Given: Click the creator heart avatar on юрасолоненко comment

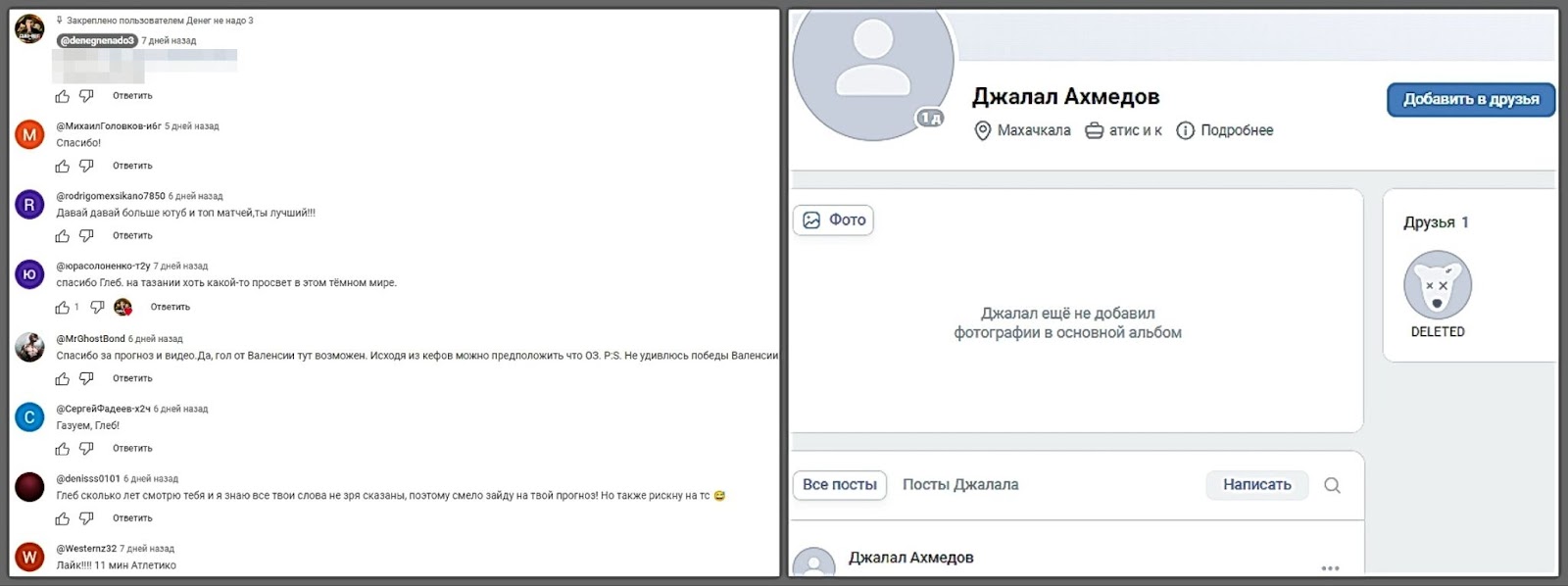Looking at the screenshot, I should pyautogui.click(x=122, y=307).
